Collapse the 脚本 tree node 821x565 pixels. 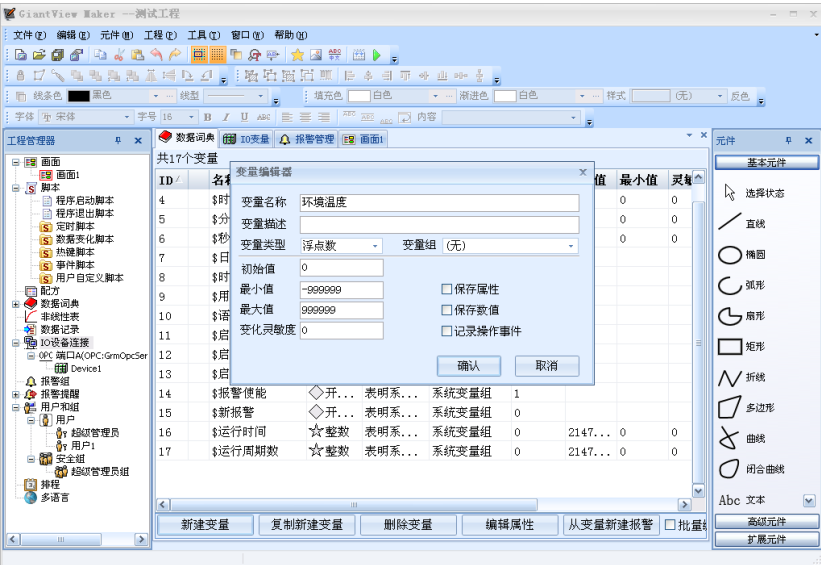click(x=16, y=188)
